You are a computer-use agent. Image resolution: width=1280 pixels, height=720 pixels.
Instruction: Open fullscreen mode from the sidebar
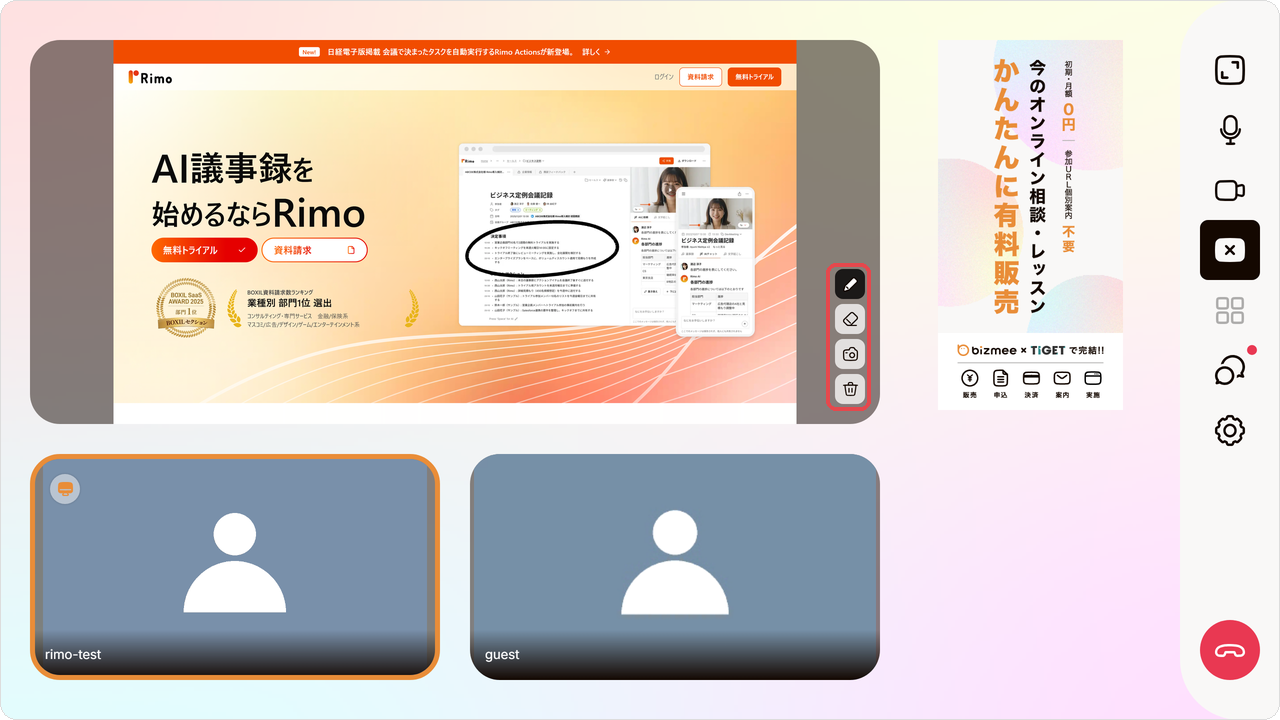[x=1230, y=70]
